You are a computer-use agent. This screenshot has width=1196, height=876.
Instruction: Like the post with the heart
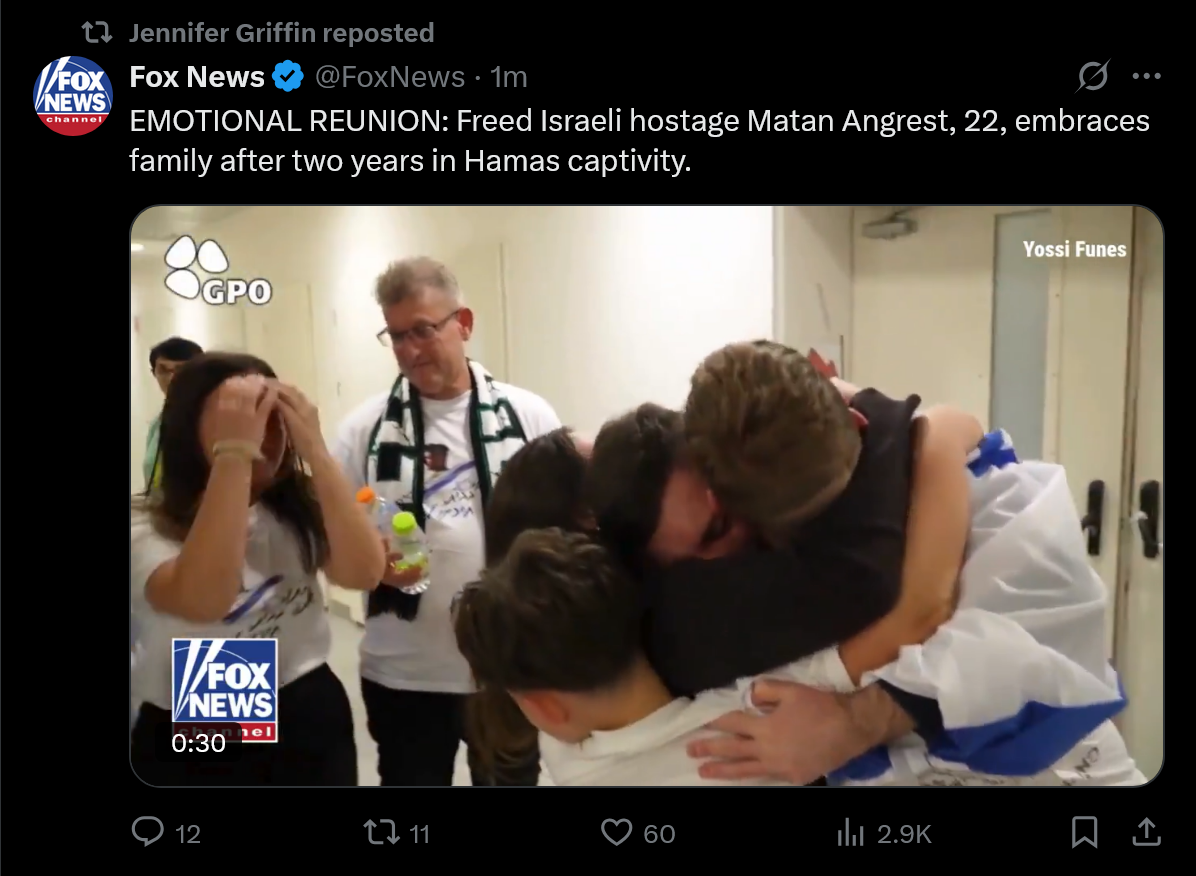(x=616, y=832)
